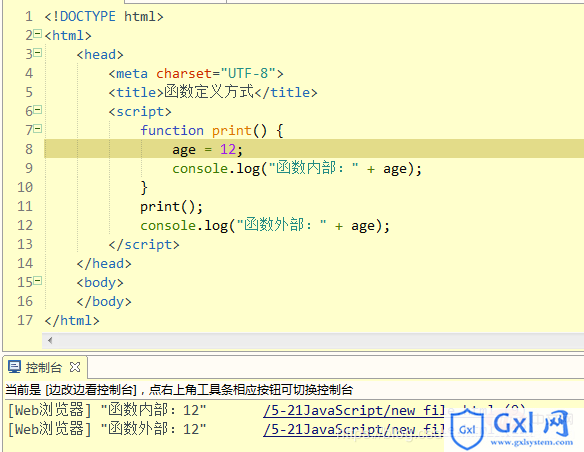Click the DOCTYPE html declaration on line 1

(104, 16)
